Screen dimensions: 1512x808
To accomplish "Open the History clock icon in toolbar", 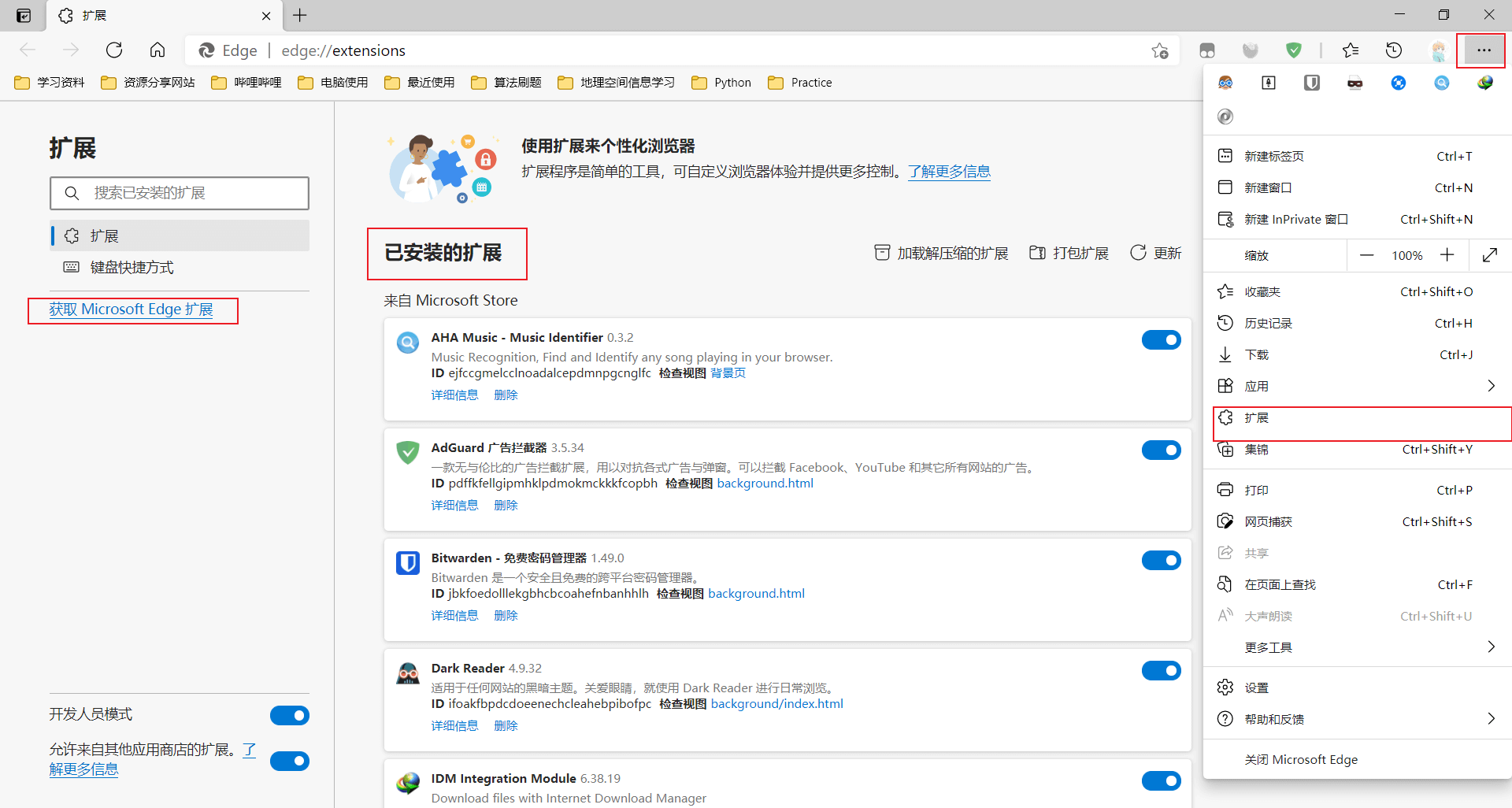I will pyautogui.click(x=1394, y=50).
